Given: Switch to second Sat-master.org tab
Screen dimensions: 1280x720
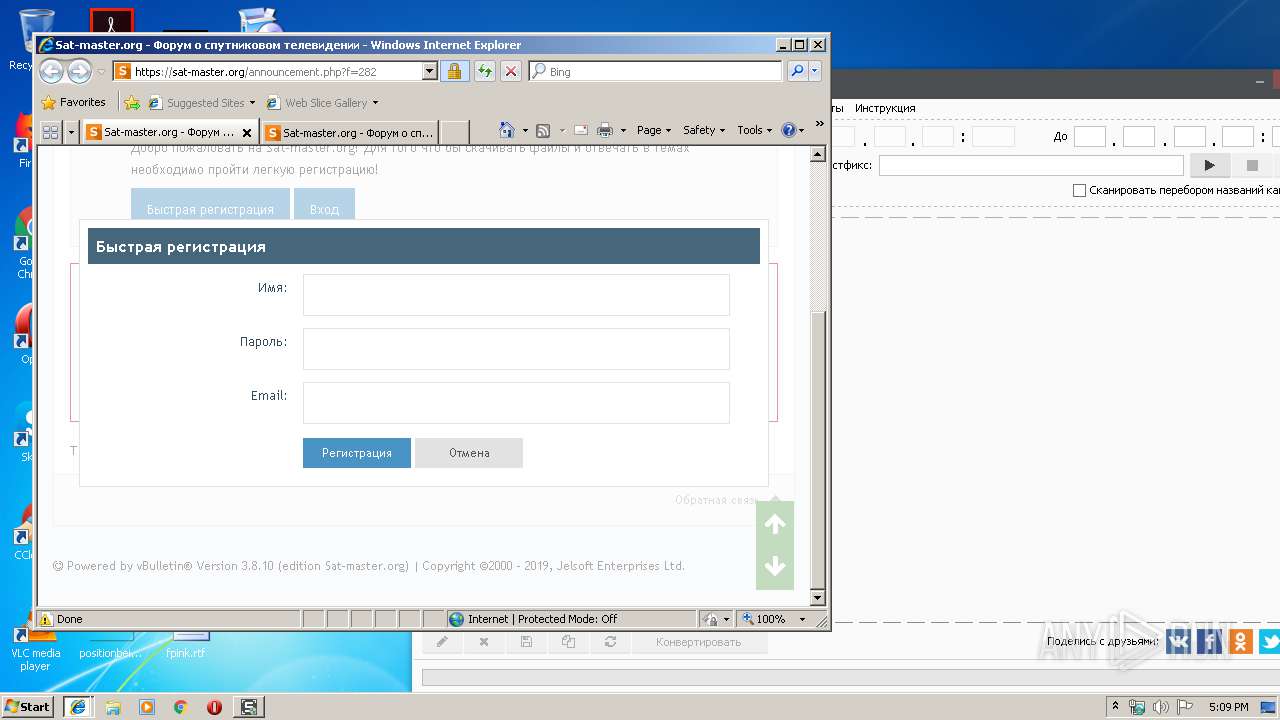Looking at the screenshot, I should pos(350,132).
